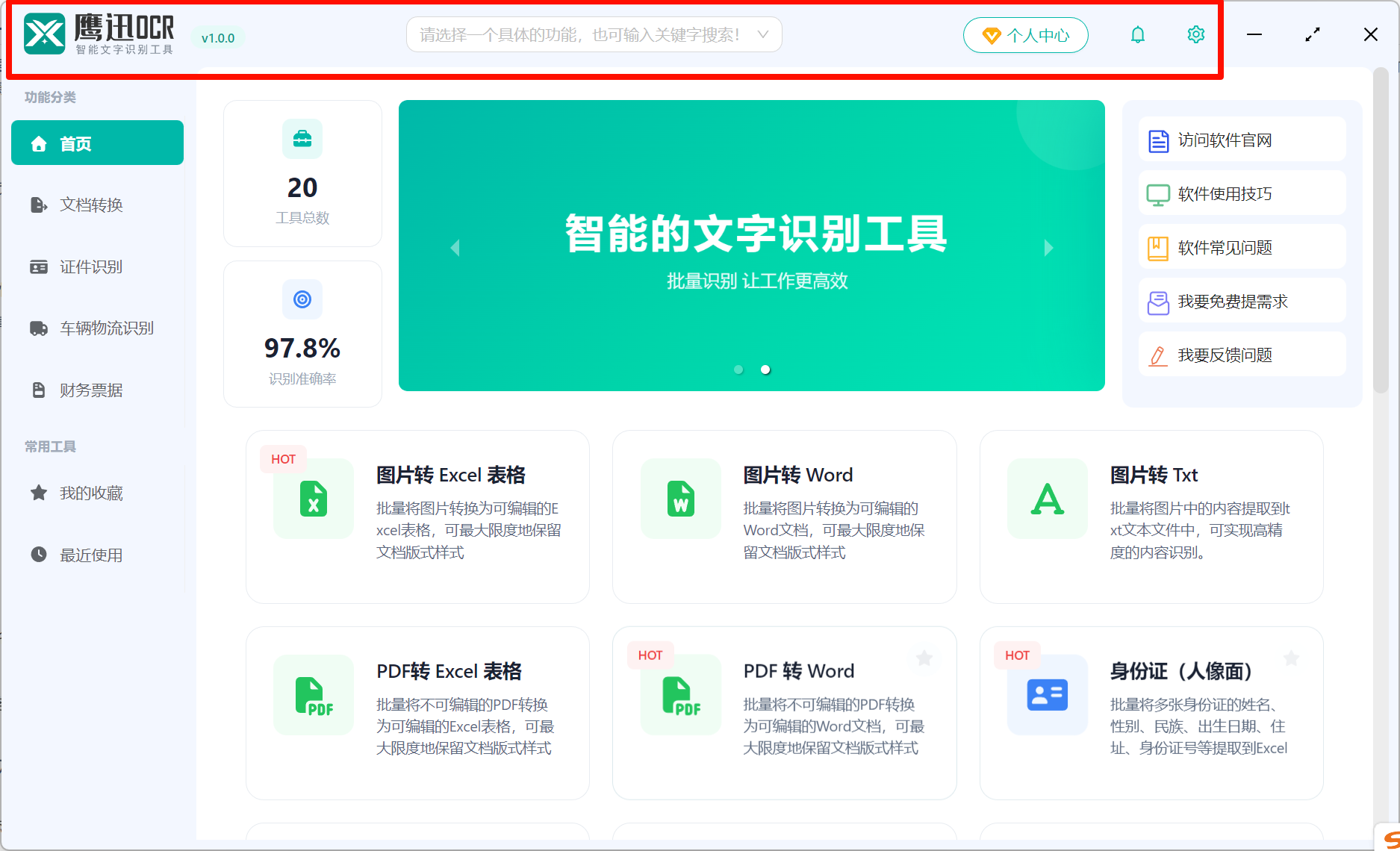Screen dimensions: 1400x851
Task: Select the 财务票据 sidebar icon
Action: (90, 389)
